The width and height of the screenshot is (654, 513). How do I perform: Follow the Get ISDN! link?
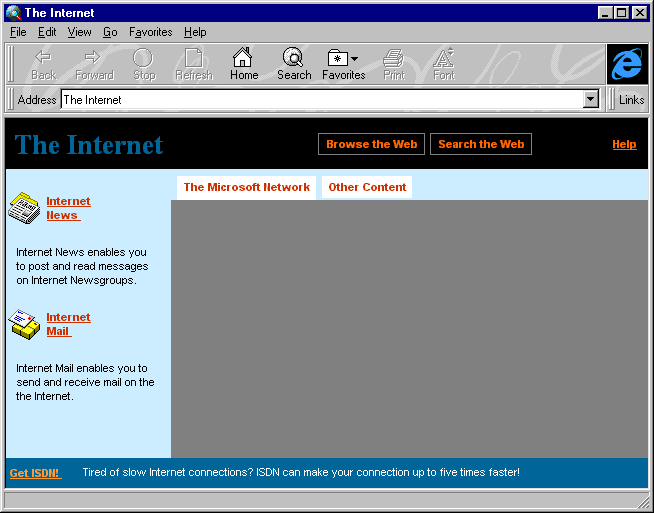pos(35,473)
